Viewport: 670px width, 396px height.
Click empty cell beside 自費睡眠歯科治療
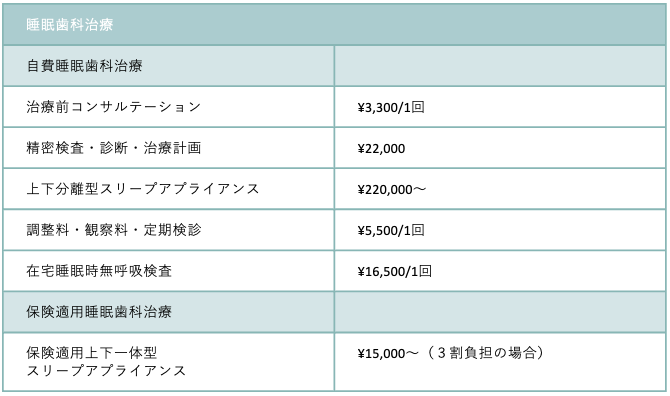click(x=500, y=66)
